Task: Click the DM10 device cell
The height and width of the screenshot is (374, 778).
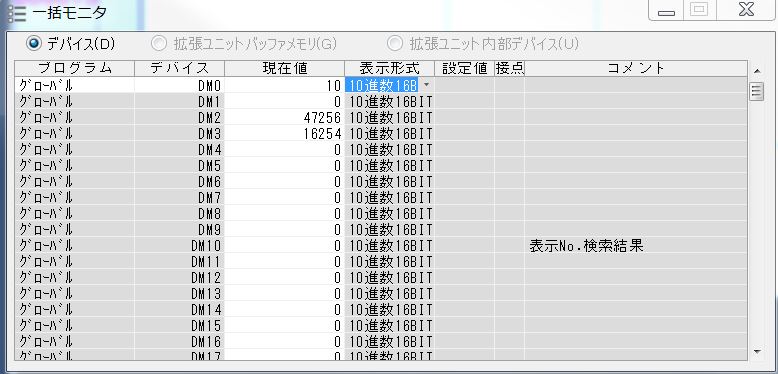Action: tap(180, 246)
